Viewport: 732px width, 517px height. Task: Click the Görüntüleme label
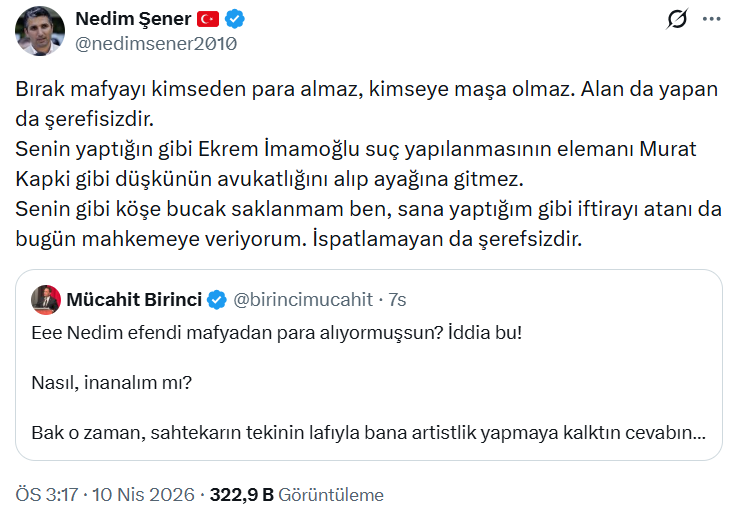point(330,495)
